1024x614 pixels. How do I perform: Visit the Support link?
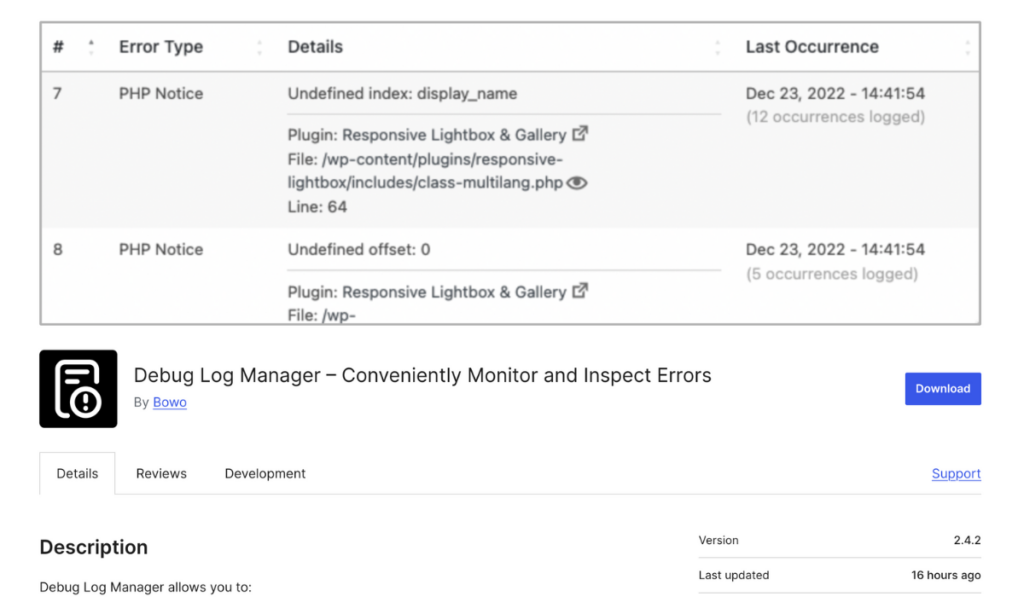click(x=955, y=473)
